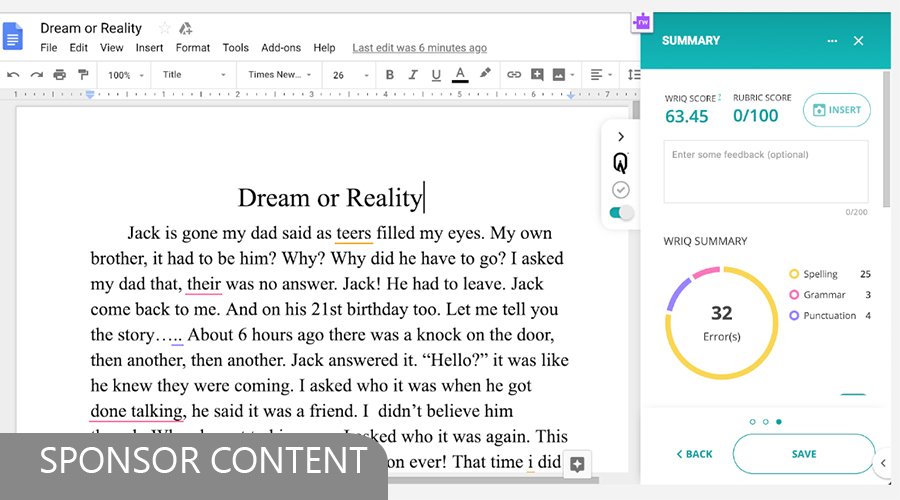The height and width of the screenshot is (500, 900).
Task: Open line spacing options
Action: 634,75
